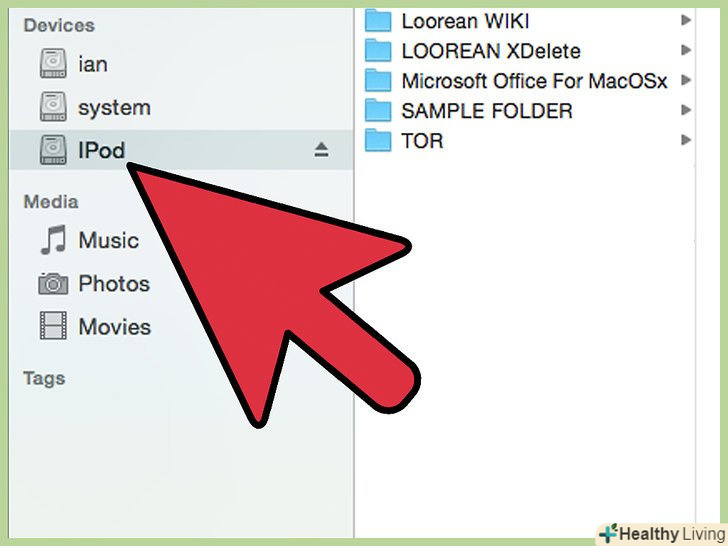The width and height of the screenshot is (728, 546).
Task: Click the ian drive icon
Action: (x=53, y=64)
